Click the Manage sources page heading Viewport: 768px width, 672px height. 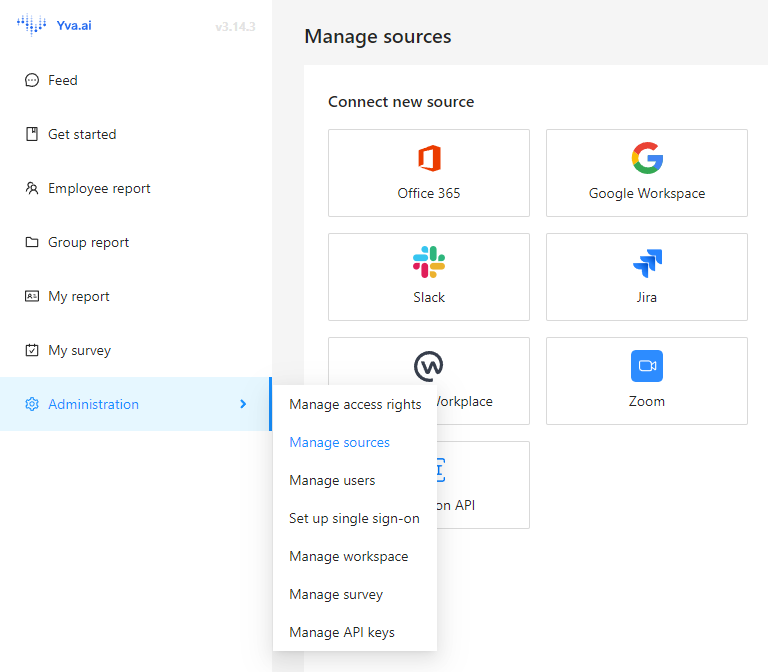[378, 36]
